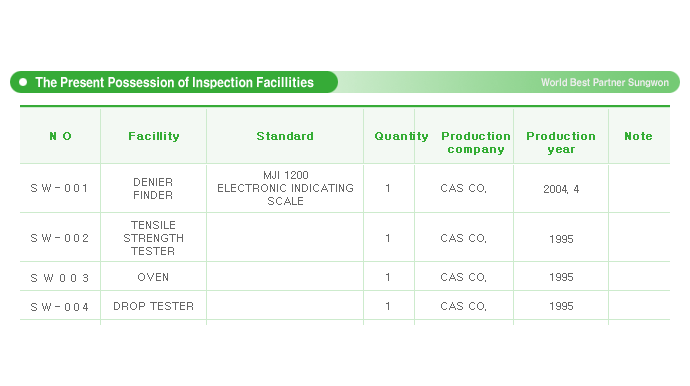Click the "DENIER FINDER" facility cell
Image resolution: width=690 pixels, height=386 pixels.
coord(153,188)
